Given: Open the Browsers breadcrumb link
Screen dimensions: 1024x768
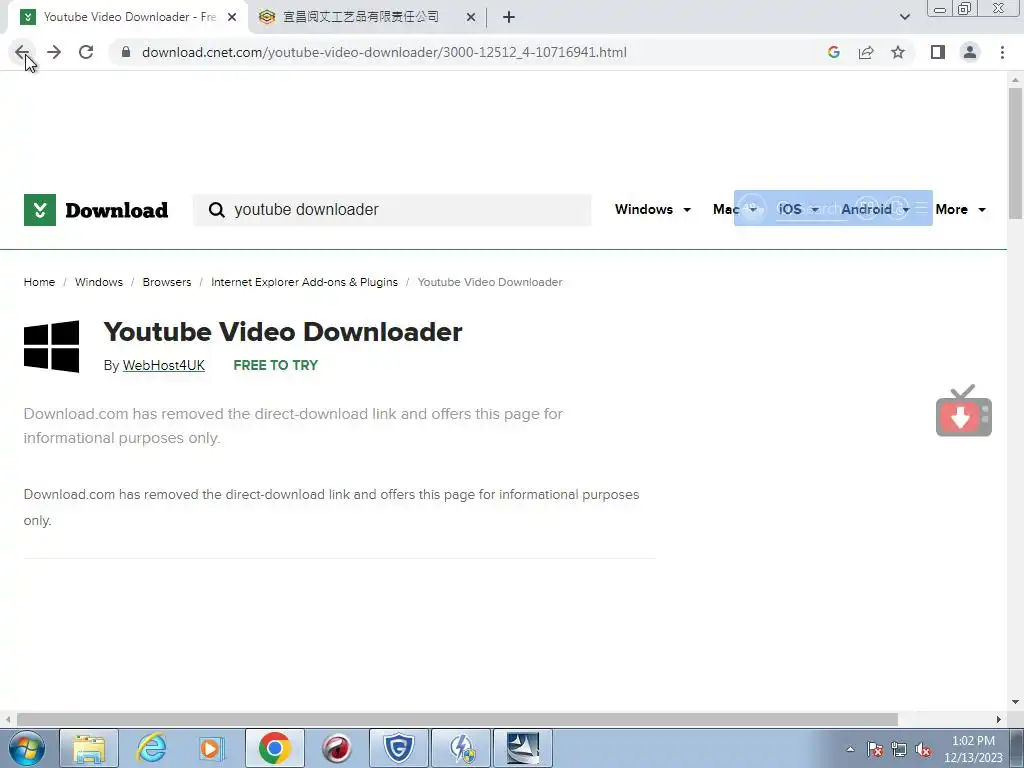Looking at the screenshot, I should pos(167,282).
